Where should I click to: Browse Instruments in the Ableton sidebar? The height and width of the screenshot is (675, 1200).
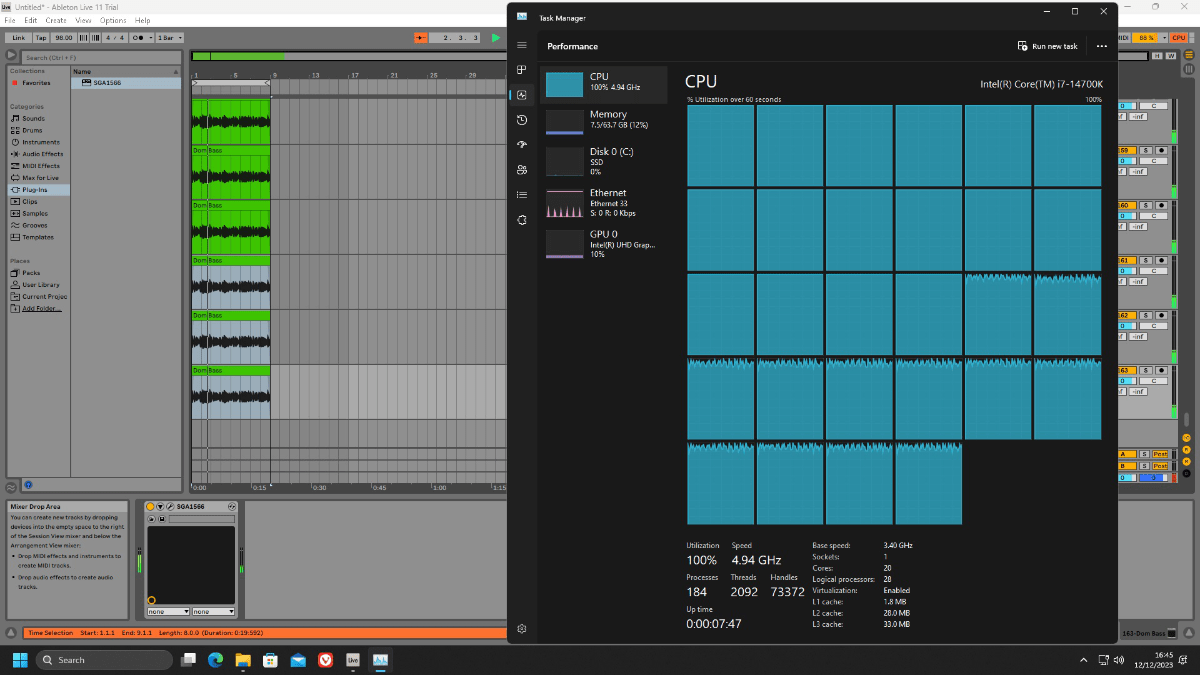(40, 142)
